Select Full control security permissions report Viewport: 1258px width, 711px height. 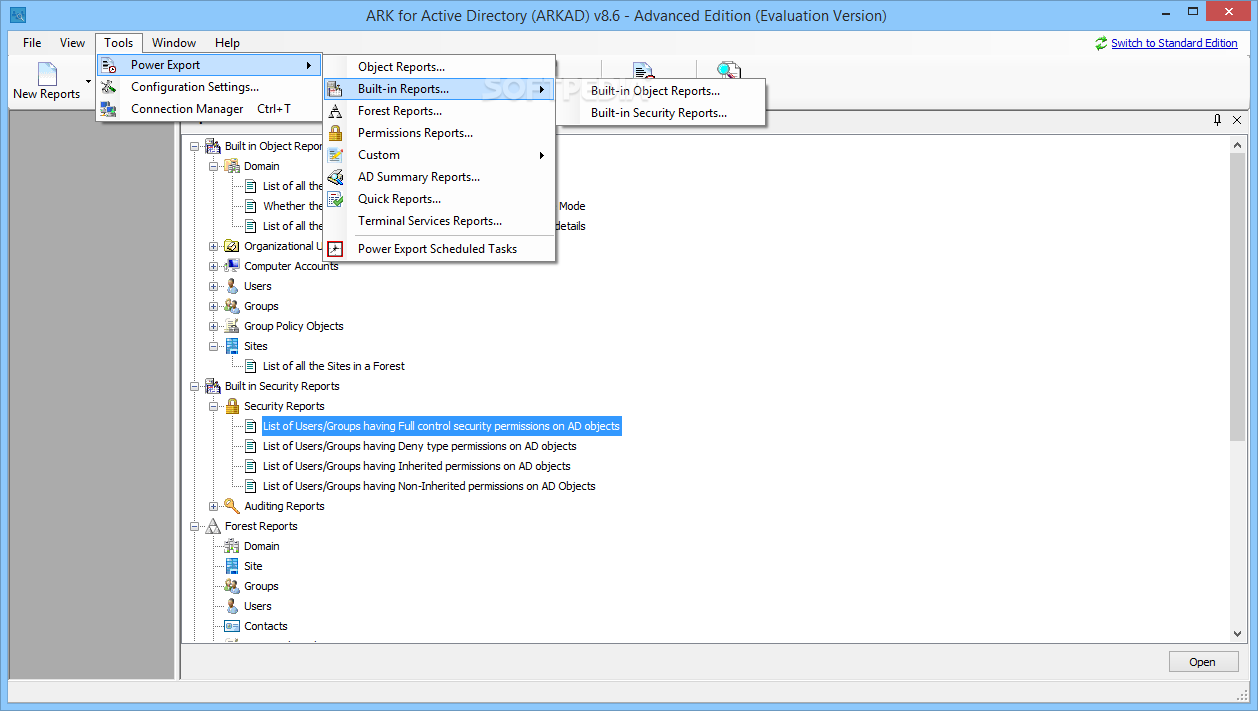pos(441,426)
